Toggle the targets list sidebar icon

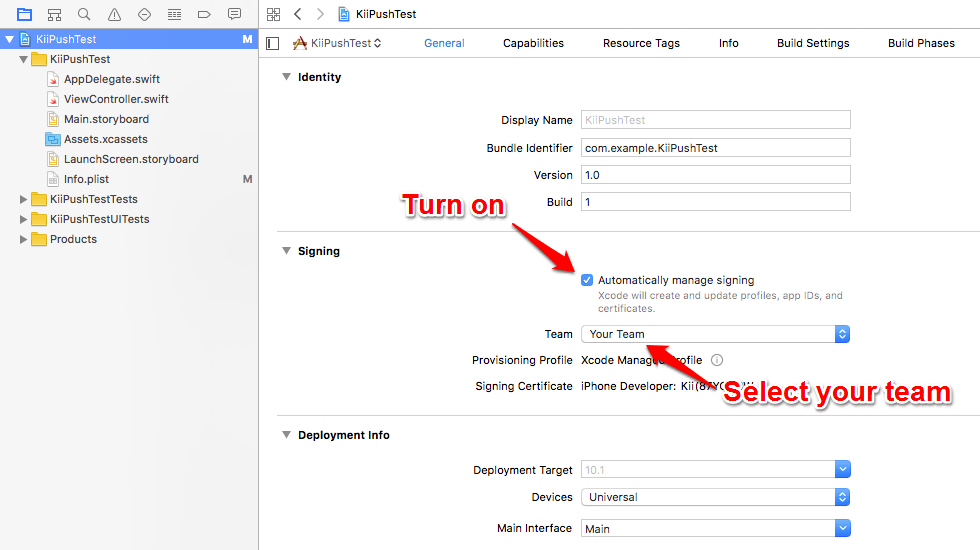pos(272,43)
